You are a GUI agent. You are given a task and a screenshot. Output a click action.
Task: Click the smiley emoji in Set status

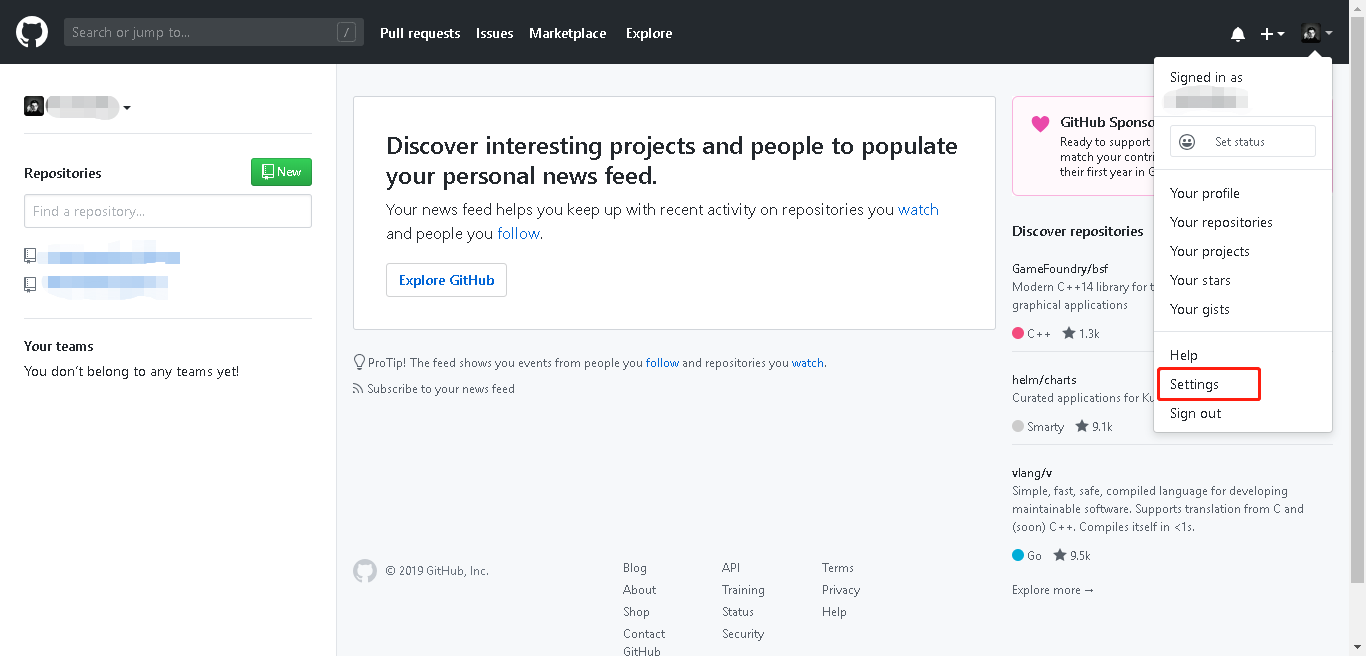coord(1187,142)
